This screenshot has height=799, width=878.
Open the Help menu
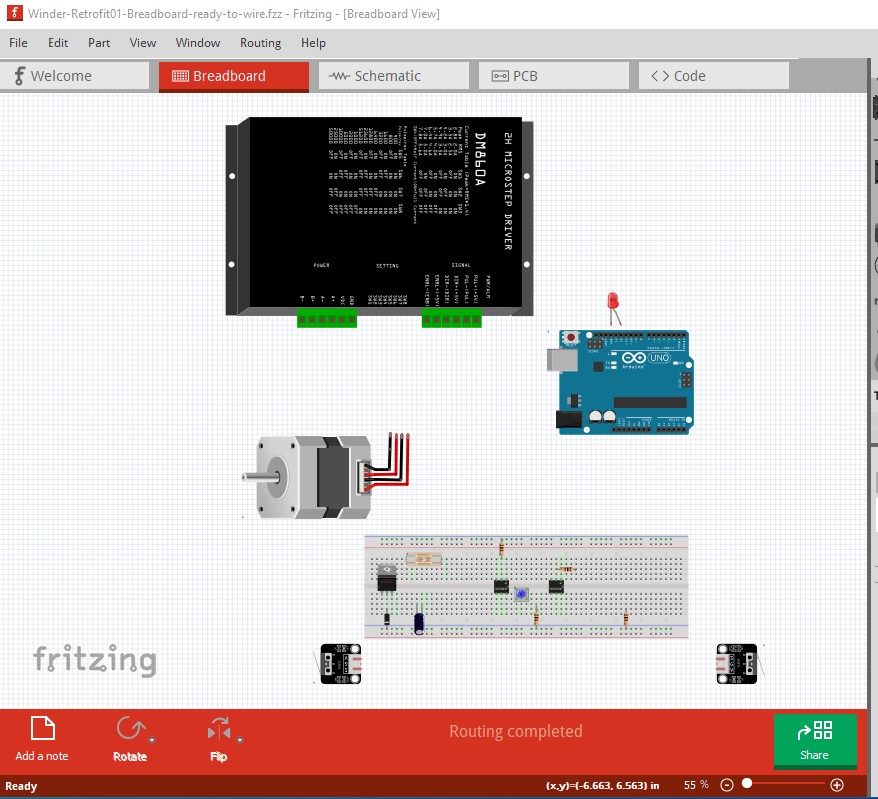(313, 43)
